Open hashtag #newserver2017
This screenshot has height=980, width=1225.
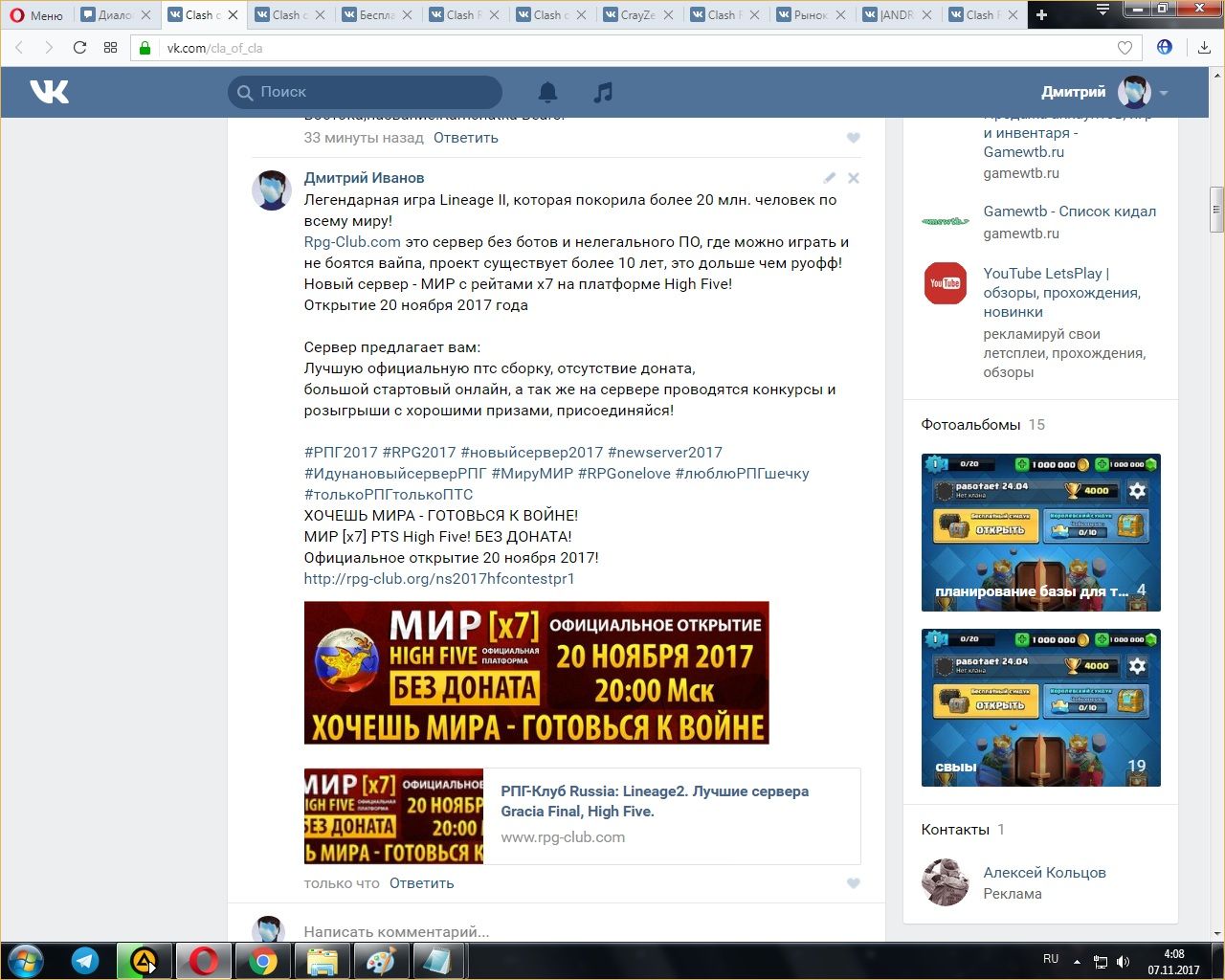[665, 453]
